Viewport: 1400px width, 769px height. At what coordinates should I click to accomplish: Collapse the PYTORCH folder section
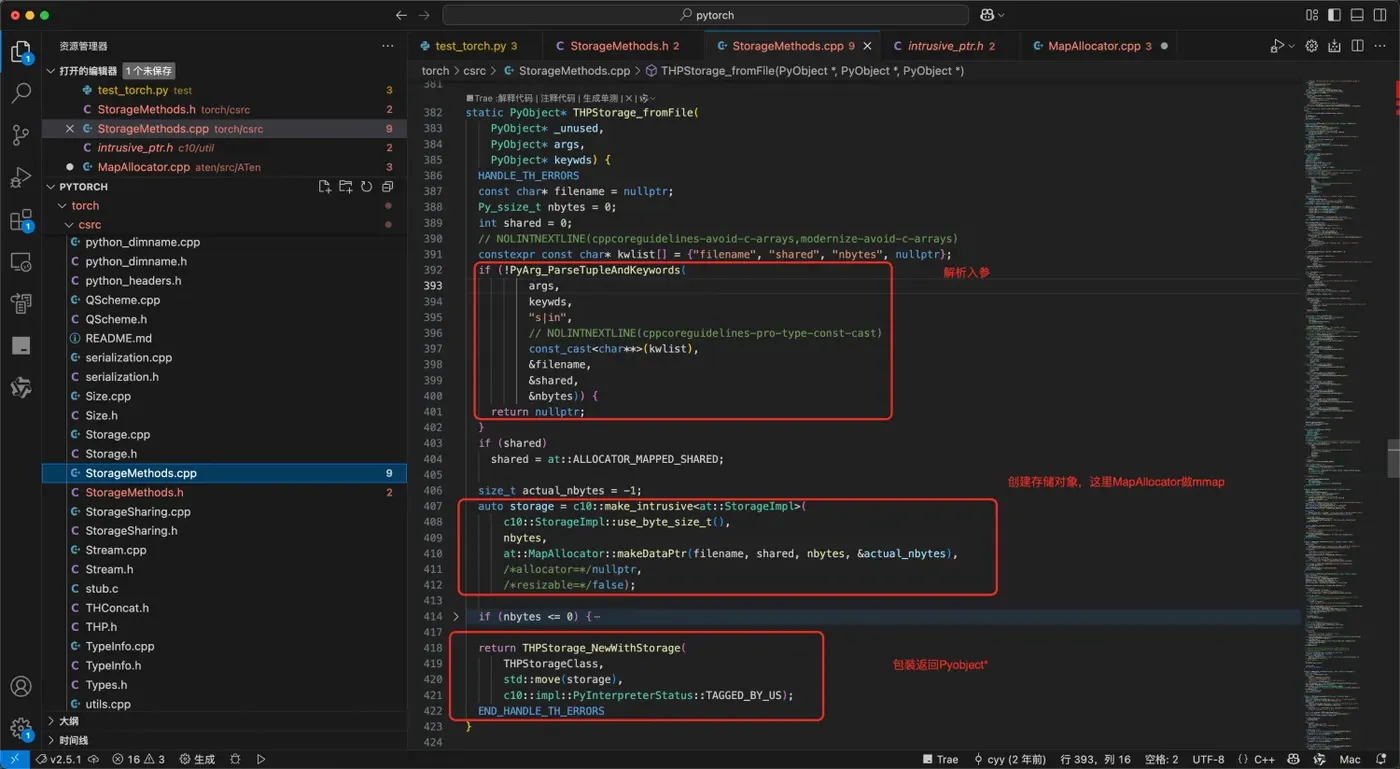pos(51,187)
